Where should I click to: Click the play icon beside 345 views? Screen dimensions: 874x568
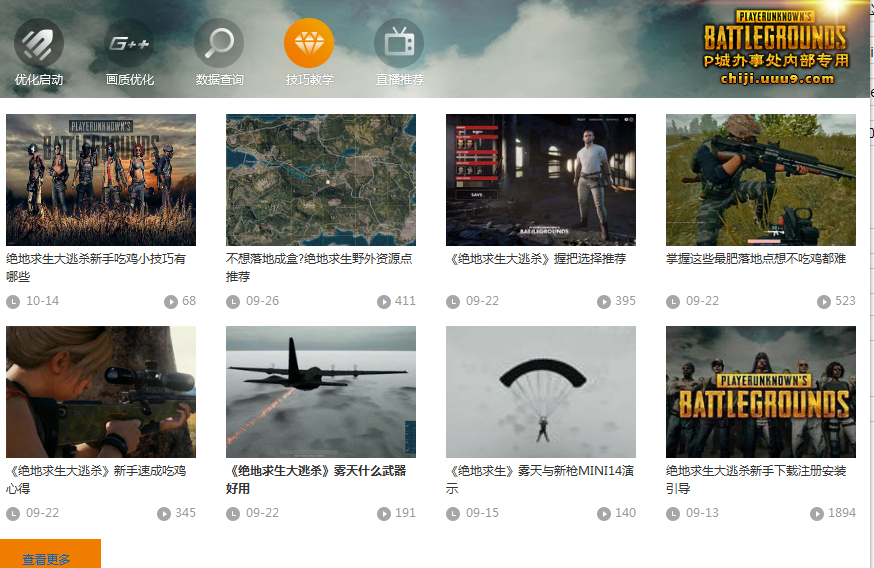(164, 513)
